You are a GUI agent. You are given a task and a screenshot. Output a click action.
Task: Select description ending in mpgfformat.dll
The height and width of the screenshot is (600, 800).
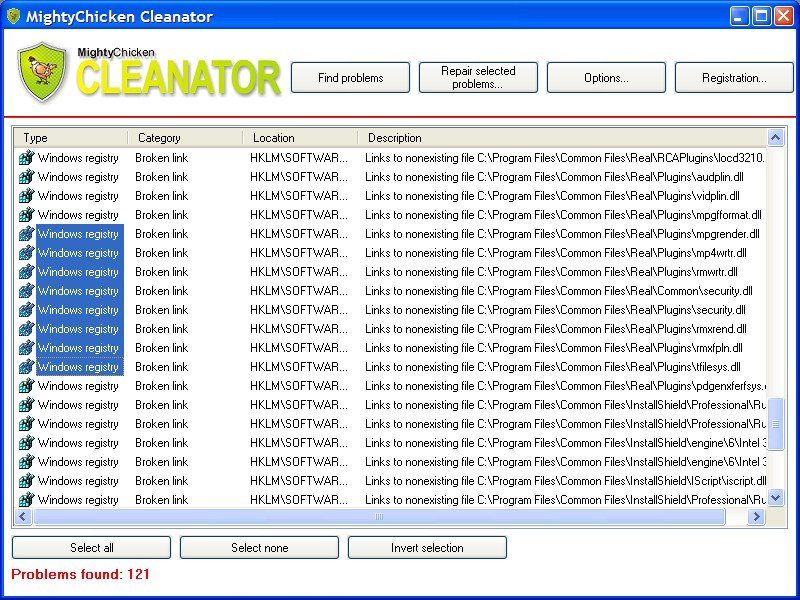pyautogui.click(x=563, y=215)
